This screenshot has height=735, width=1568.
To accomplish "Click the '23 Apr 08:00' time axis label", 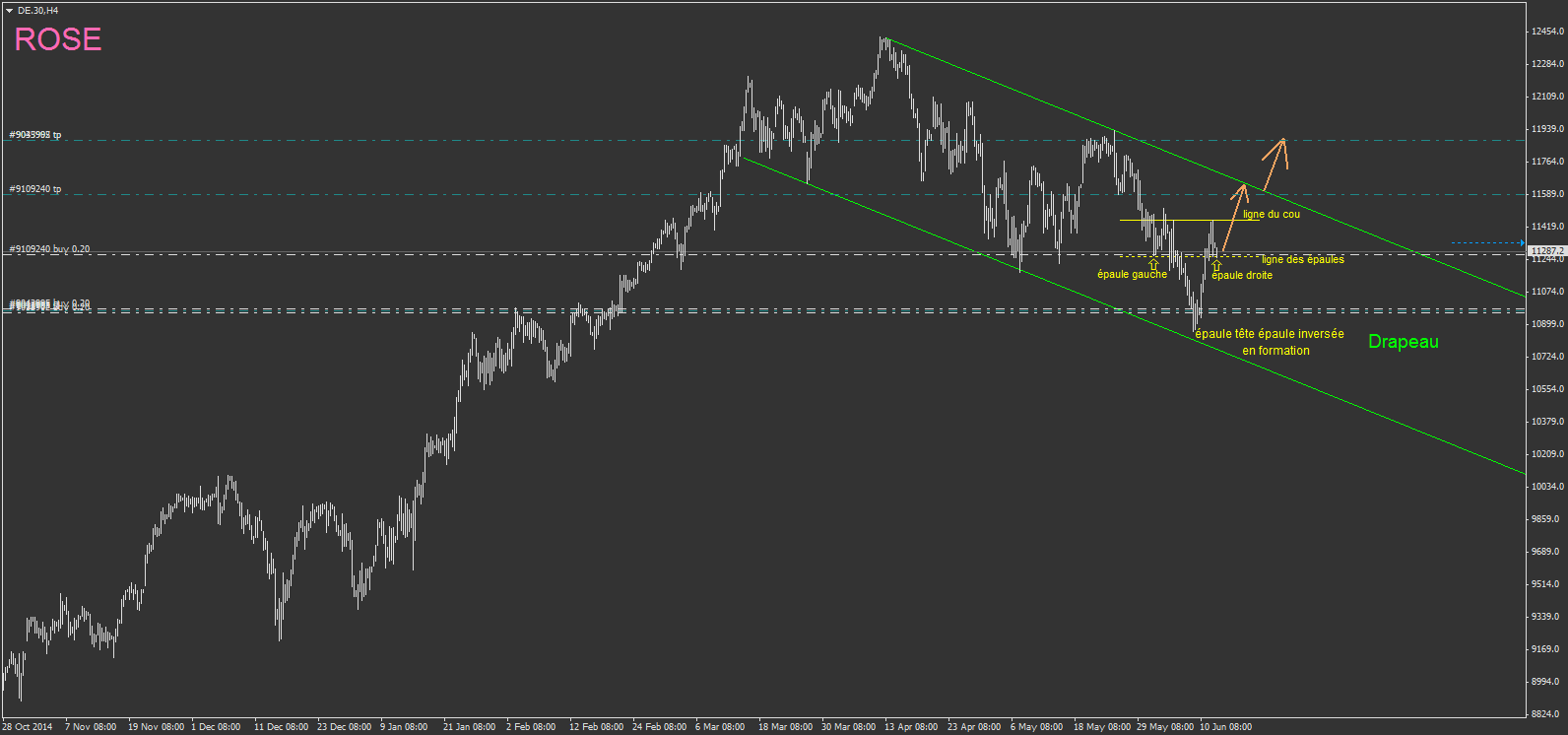I will click(974, 727).
